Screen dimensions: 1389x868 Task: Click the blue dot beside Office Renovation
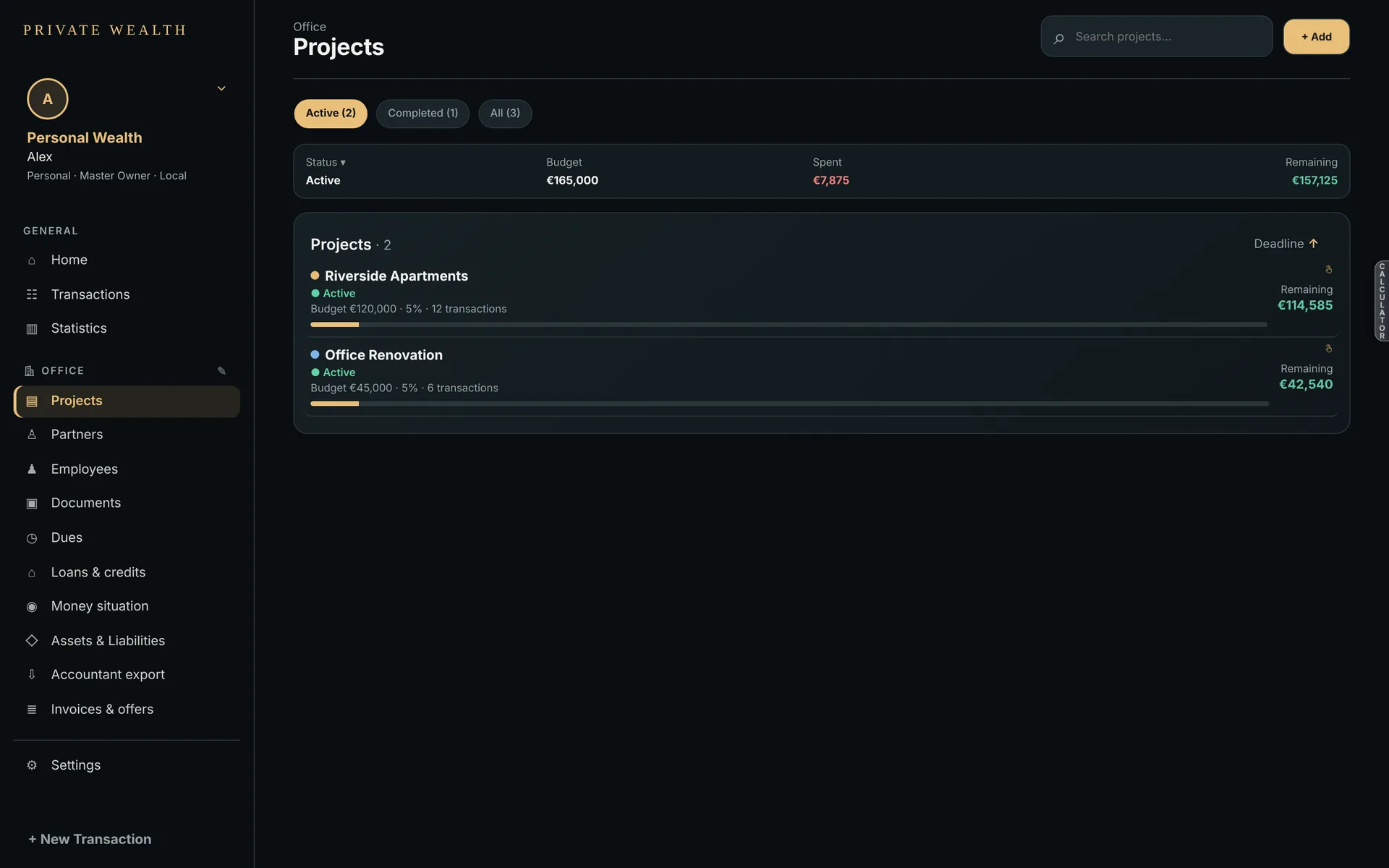coord(315,354)
